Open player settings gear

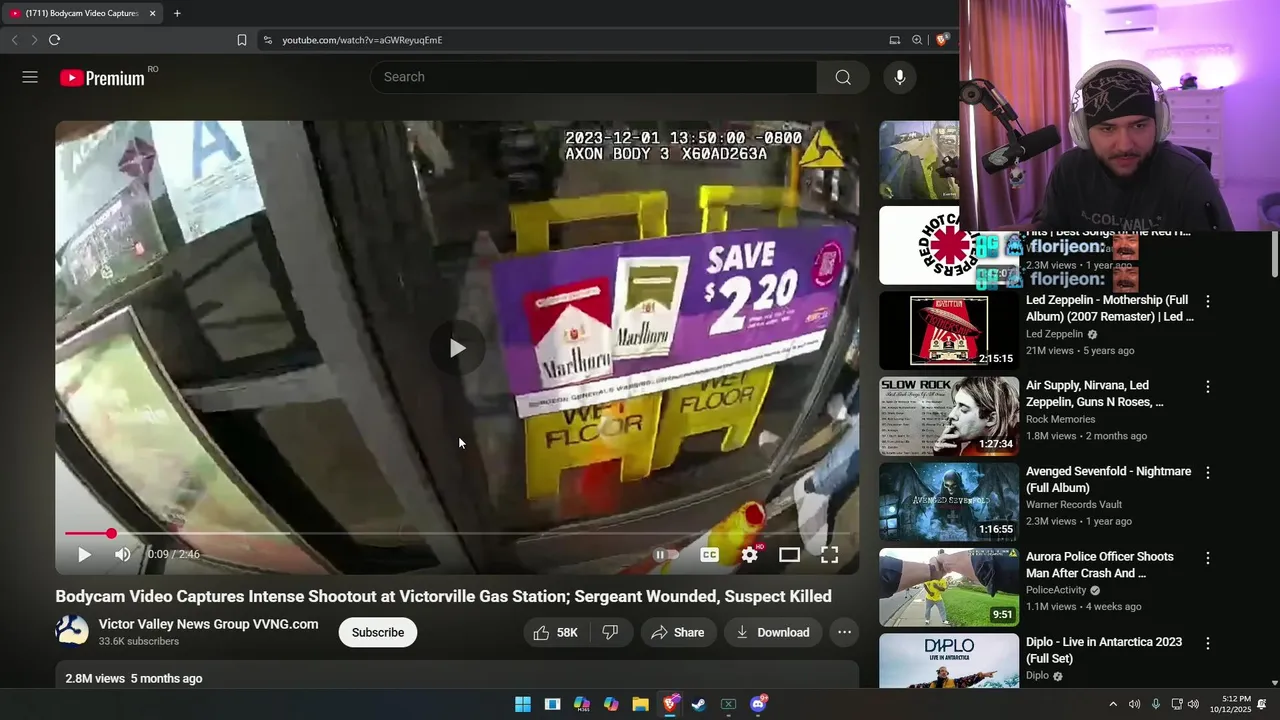(750, 554)
